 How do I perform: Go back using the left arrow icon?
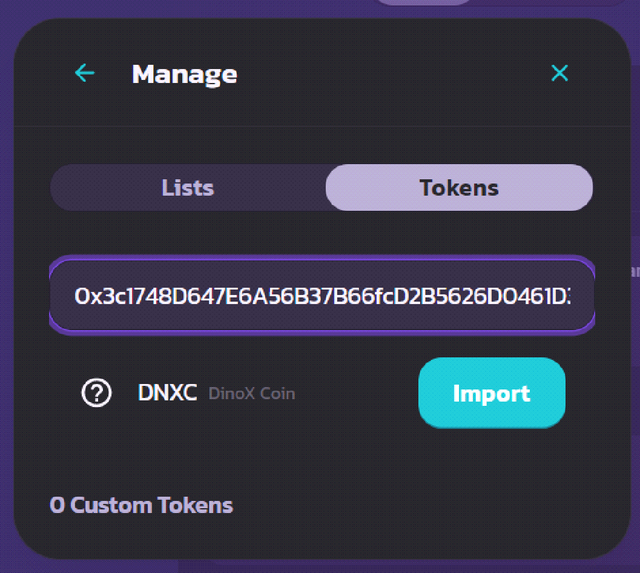point(85,73)
